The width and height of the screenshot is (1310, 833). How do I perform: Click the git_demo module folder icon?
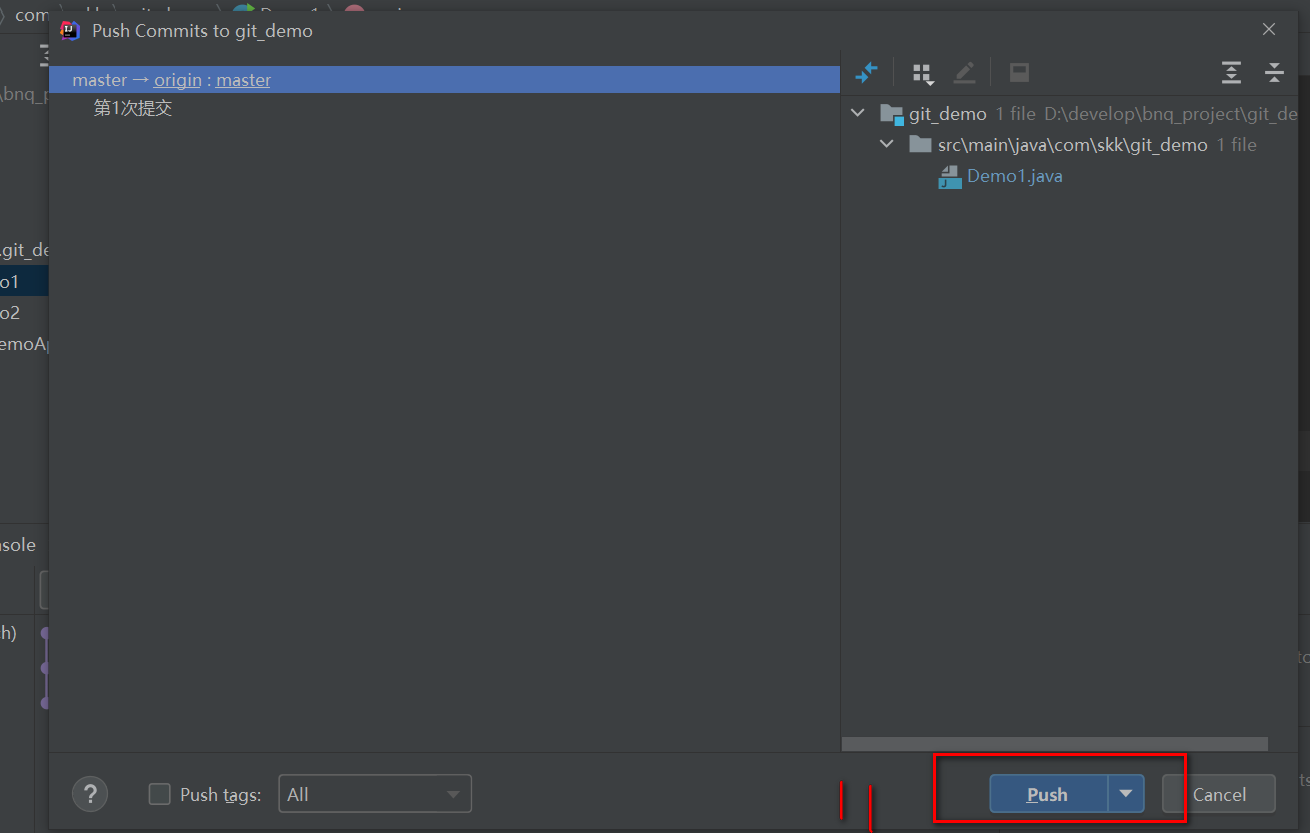[x=891, y=114]
